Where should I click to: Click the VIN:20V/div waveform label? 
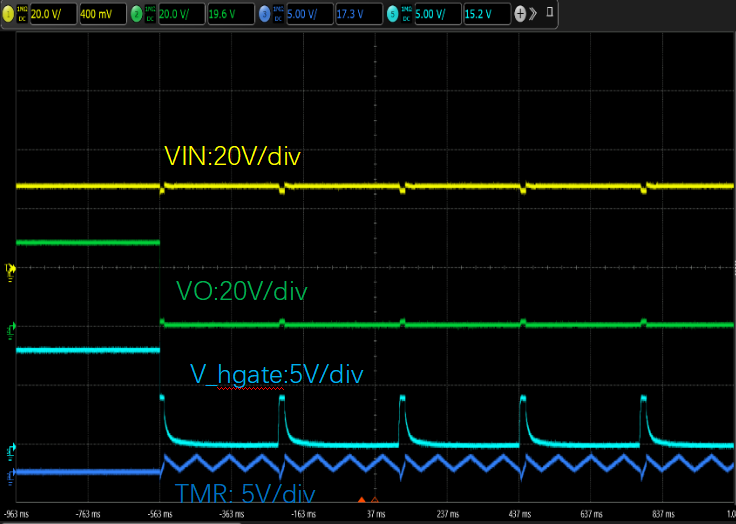pyautogui.click(x=232, y=156)
